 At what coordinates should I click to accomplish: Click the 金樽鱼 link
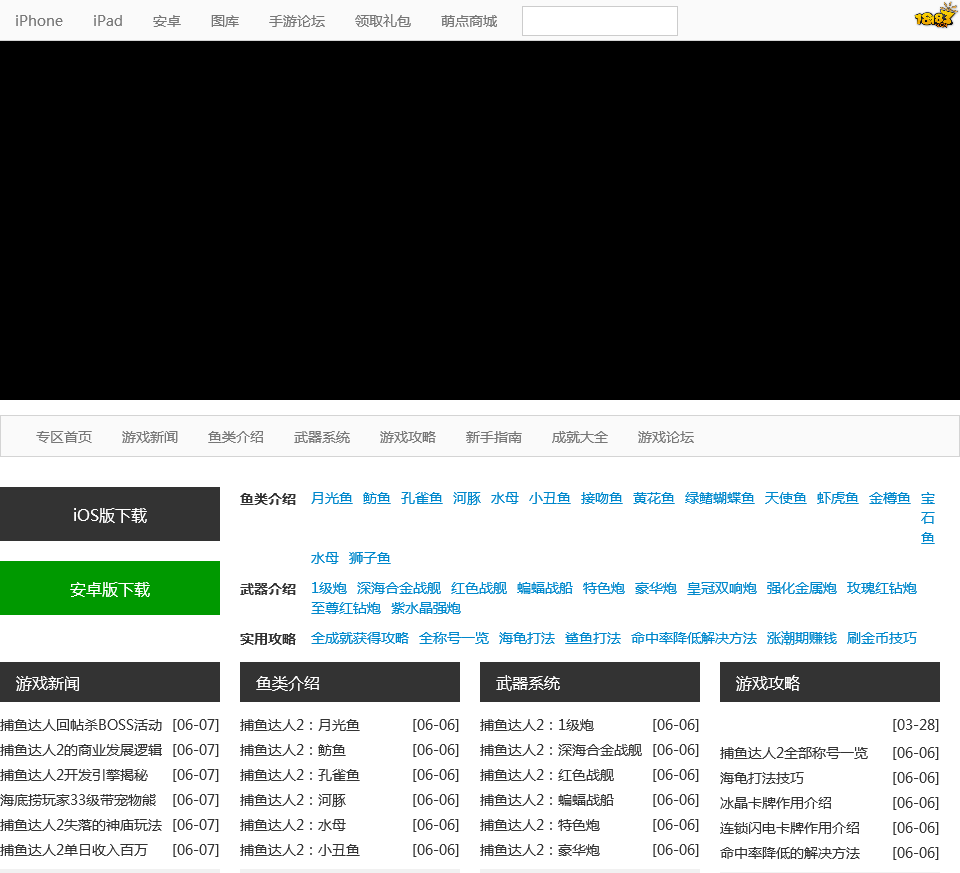point(890,498)
